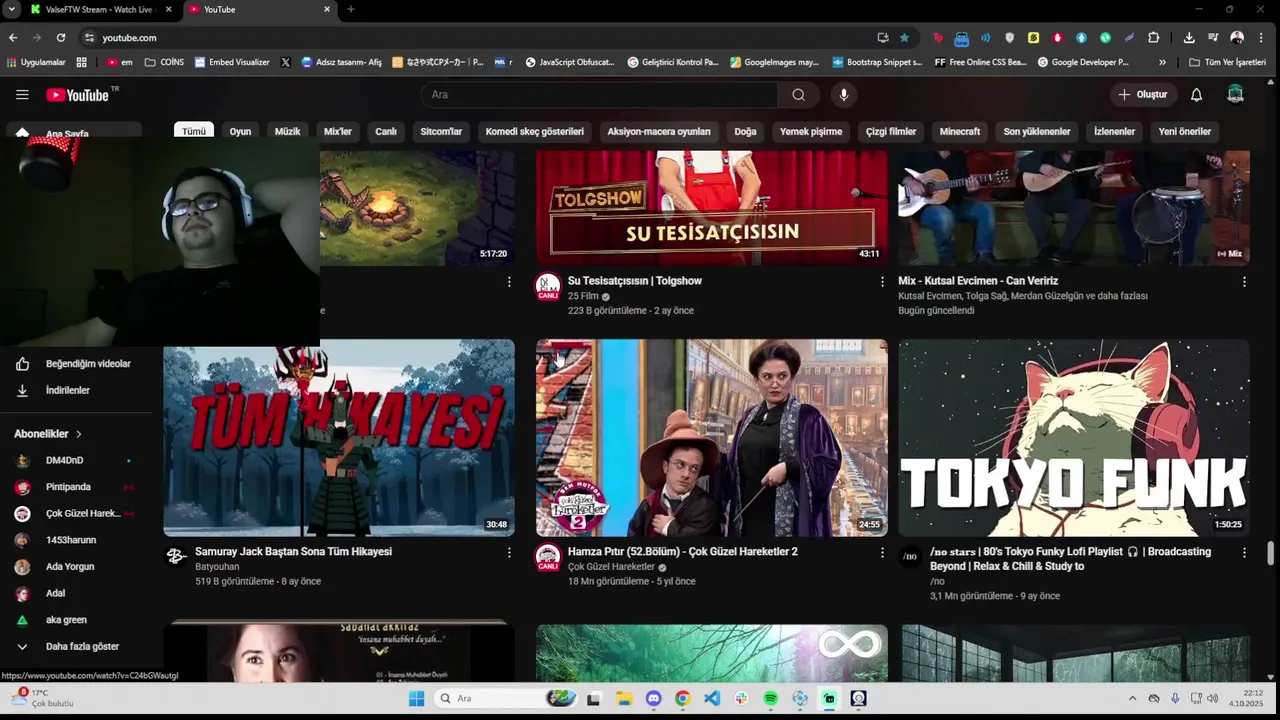The image size is (1280, 720).
Task: Open 'Tüm Yer İşaretleri' bookmarks folder
Action: (1228, 62)
